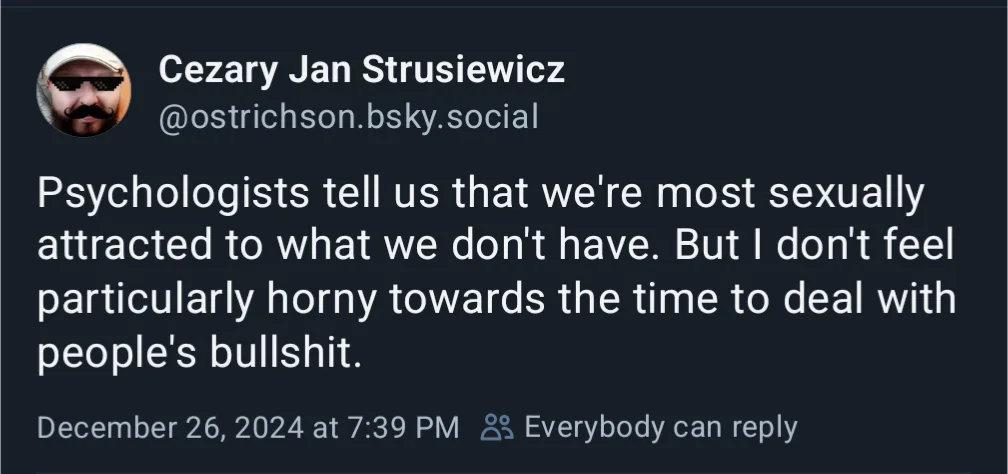Screen dimensions: 1008x474
Task: Click the line starting 'particularly horny towards'
Action: (497, 299)
